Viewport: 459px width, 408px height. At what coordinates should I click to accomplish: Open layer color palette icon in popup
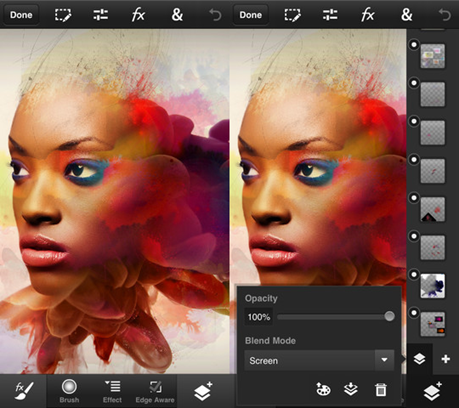coord(323,389)
